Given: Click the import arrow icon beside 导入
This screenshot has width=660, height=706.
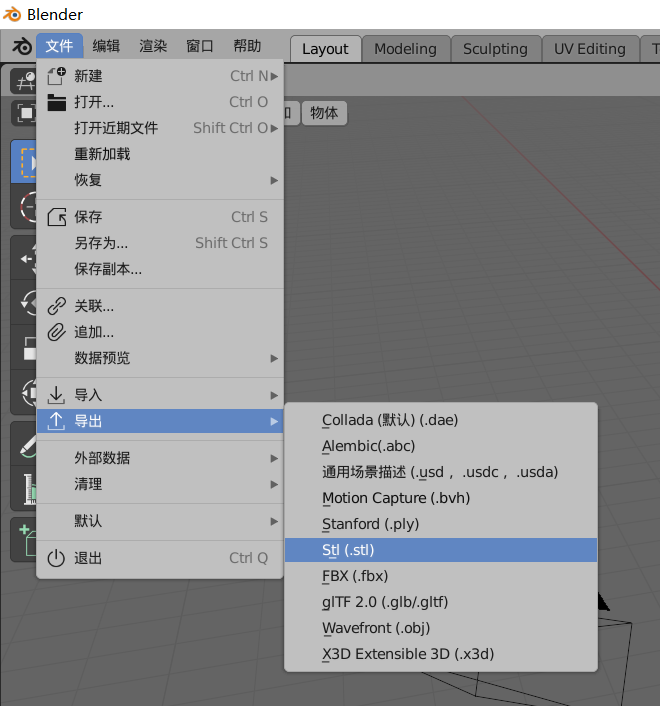Looking at the screenshot, I should (x=56, y=395).
